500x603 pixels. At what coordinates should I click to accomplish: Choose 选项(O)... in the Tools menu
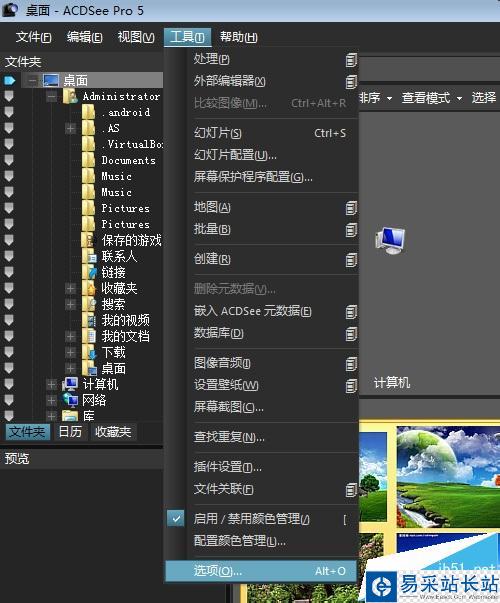261,571
